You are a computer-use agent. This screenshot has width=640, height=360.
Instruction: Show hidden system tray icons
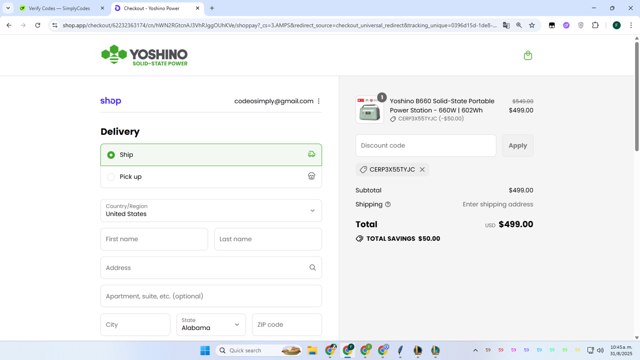pyautogui.click(x=475, y=350)
